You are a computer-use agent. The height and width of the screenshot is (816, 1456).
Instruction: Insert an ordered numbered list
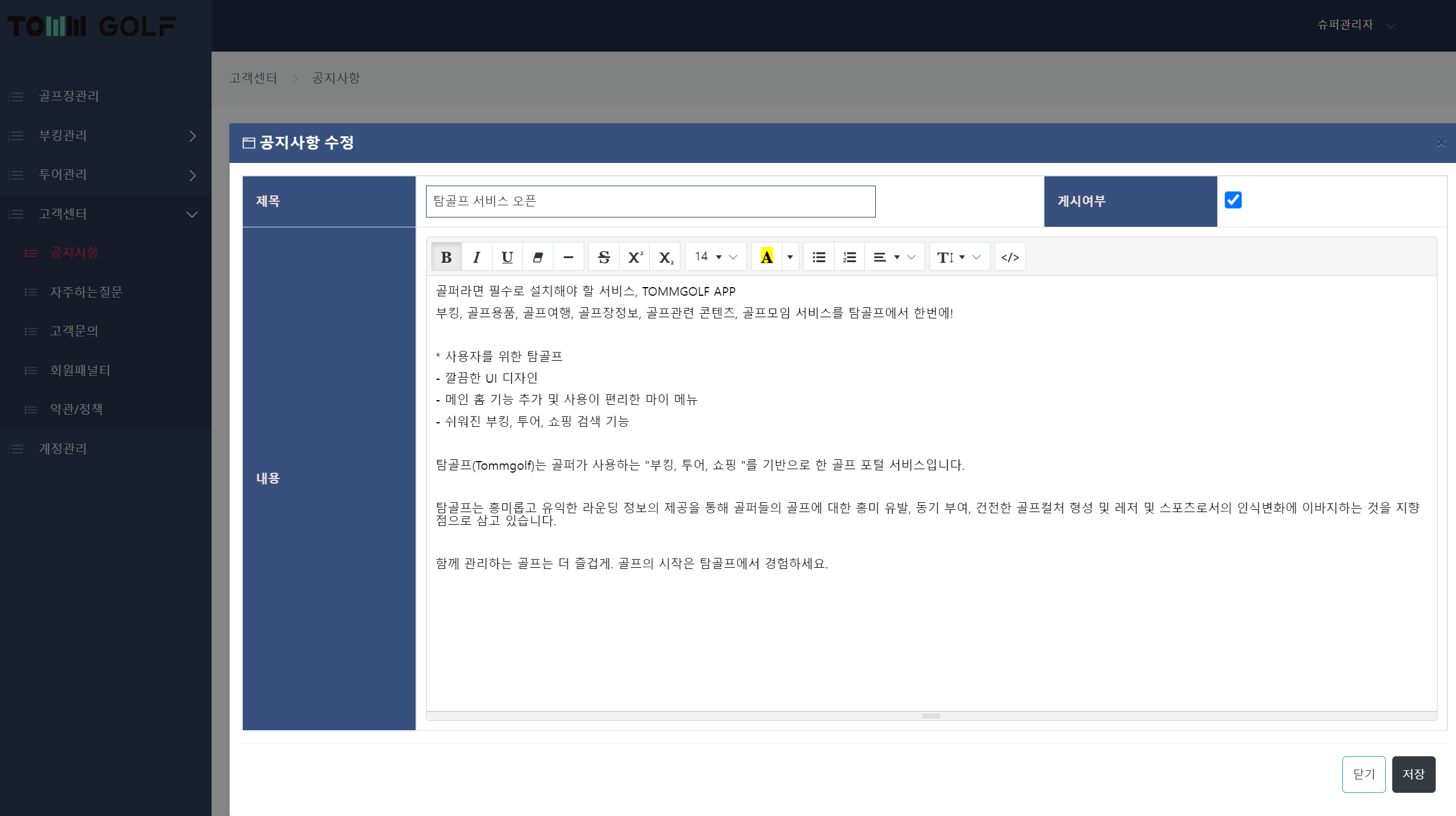tap(849, 257)
